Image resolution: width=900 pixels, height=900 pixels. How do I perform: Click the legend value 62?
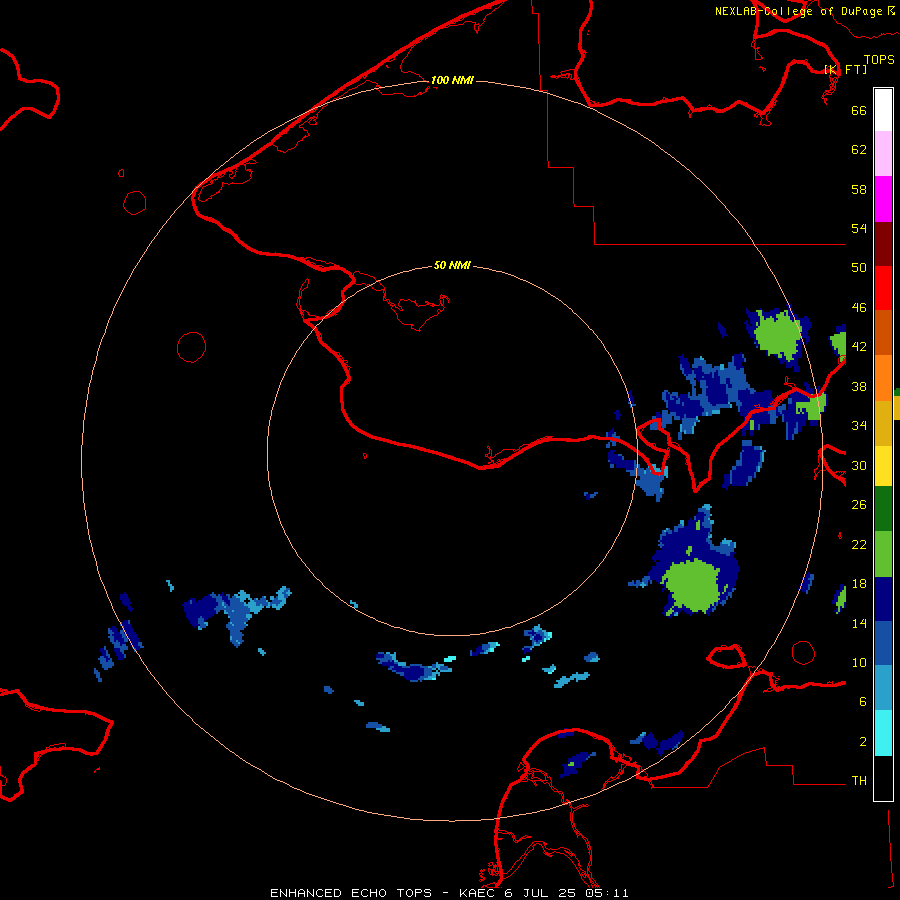click(x=859, y=150)
